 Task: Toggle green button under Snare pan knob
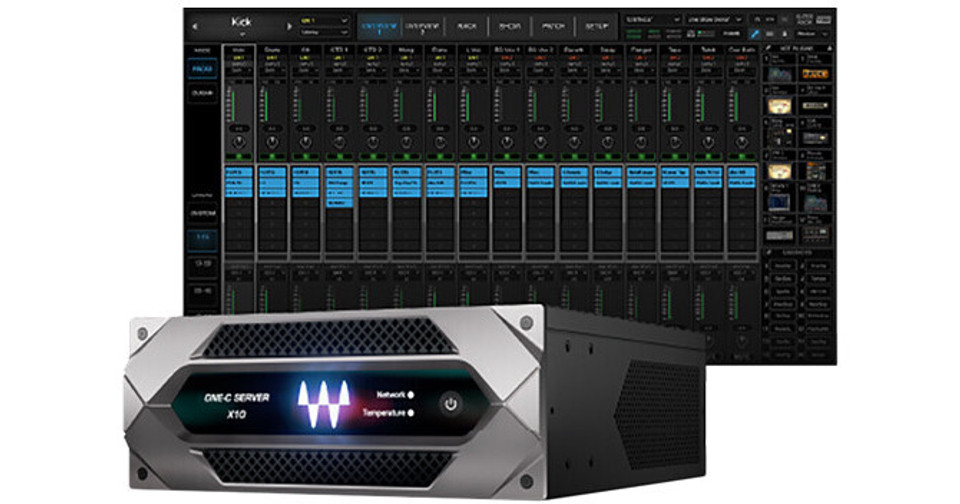point(272,157)
